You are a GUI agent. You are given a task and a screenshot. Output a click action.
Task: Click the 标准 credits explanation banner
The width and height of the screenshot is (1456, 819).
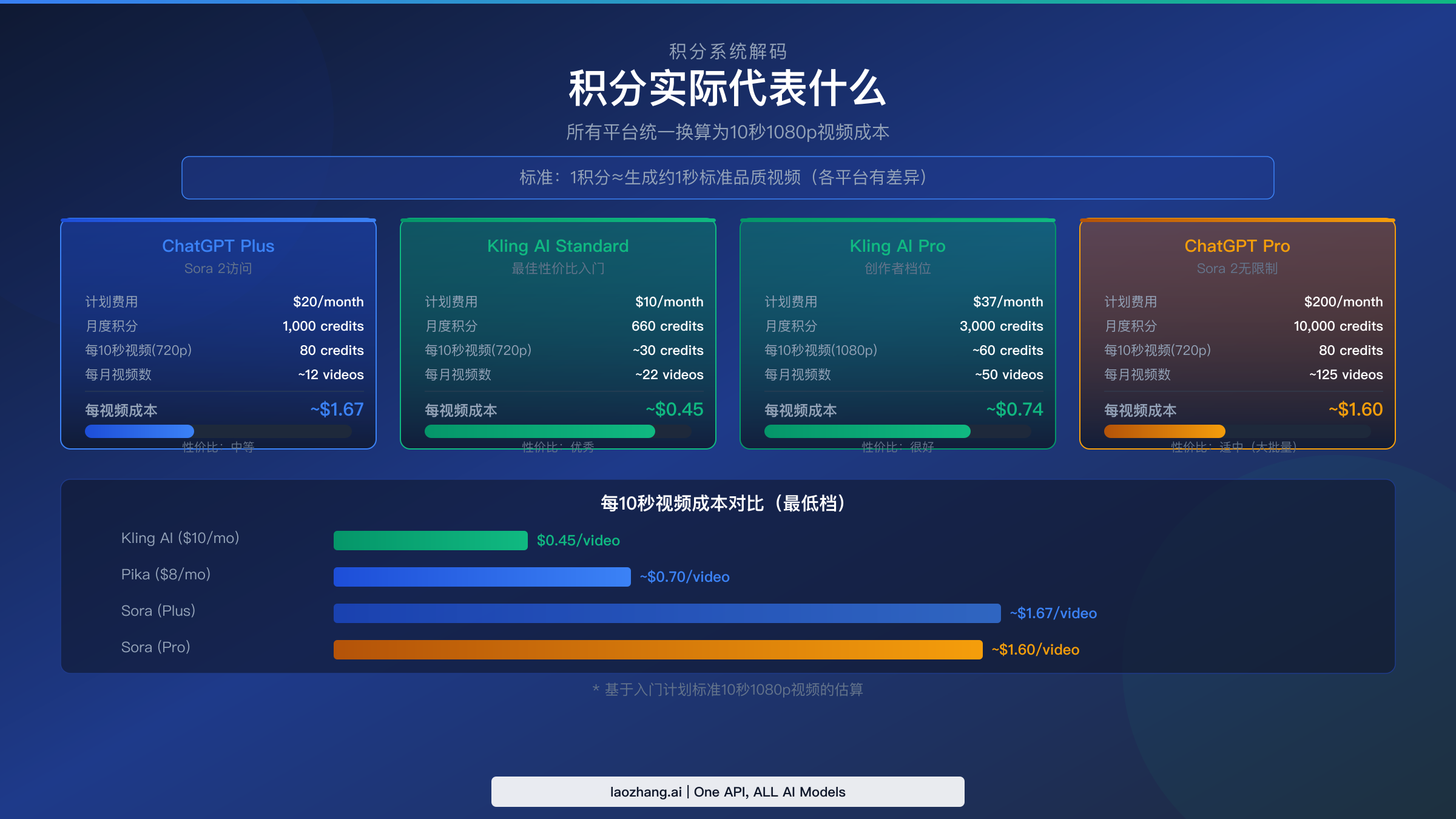click(x=727, y=178)
